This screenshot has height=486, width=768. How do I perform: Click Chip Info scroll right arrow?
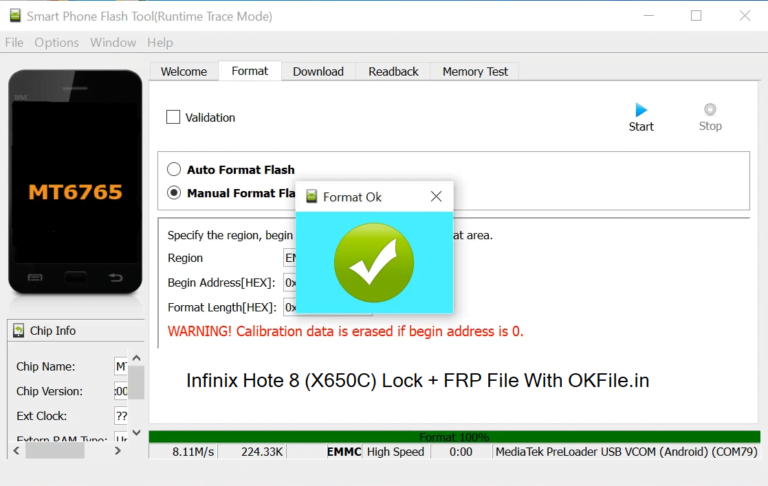tap(118, 451)
